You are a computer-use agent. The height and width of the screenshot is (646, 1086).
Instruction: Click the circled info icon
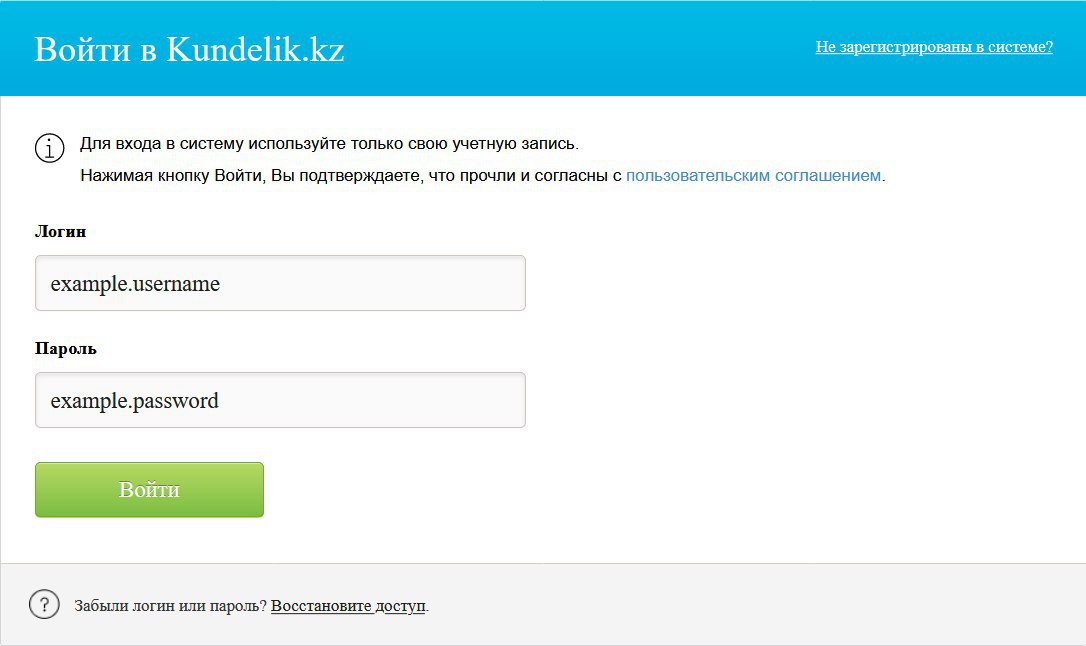point(50,147)
